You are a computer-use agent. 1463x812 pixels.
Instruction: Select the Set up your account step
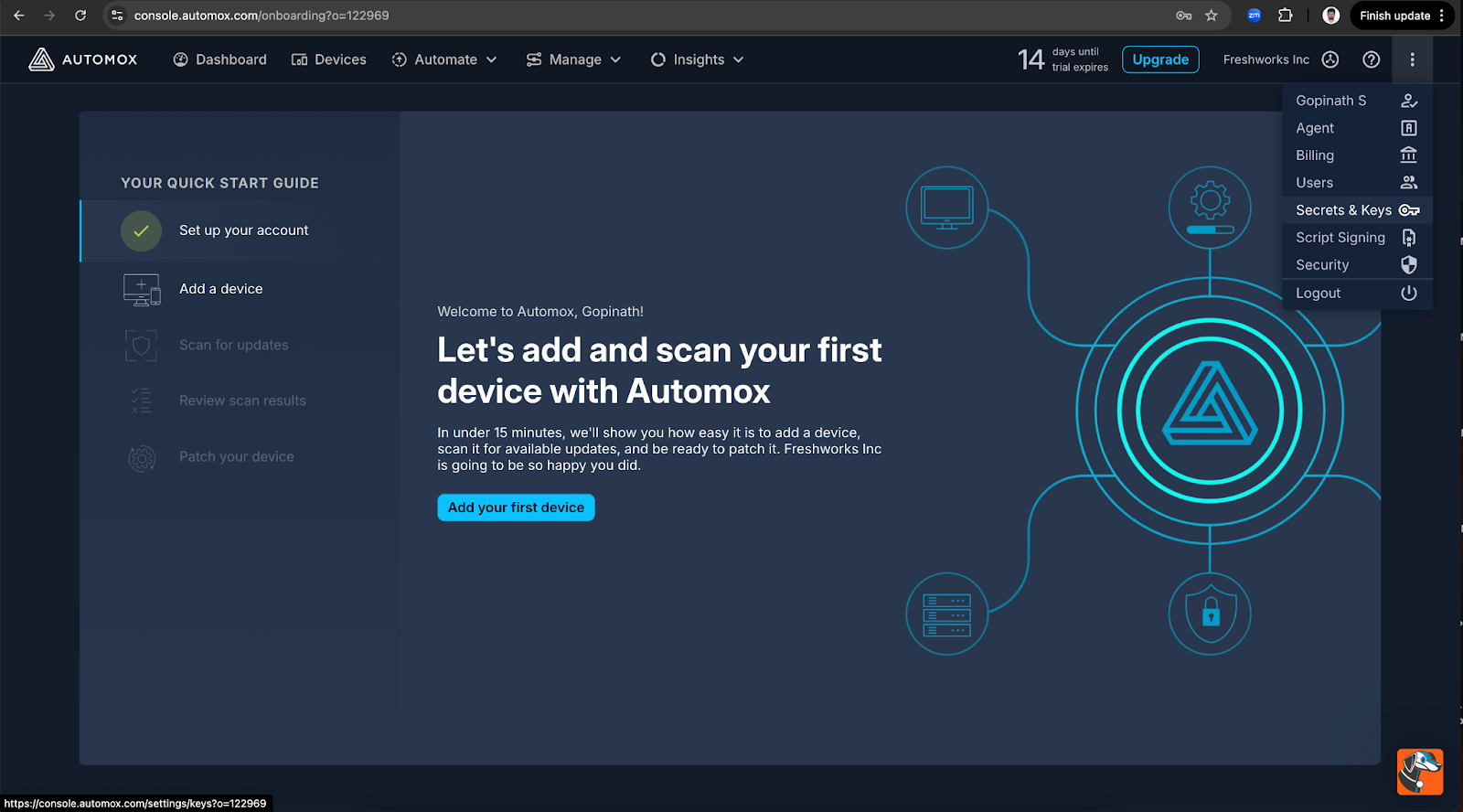[x=240, y=231]
